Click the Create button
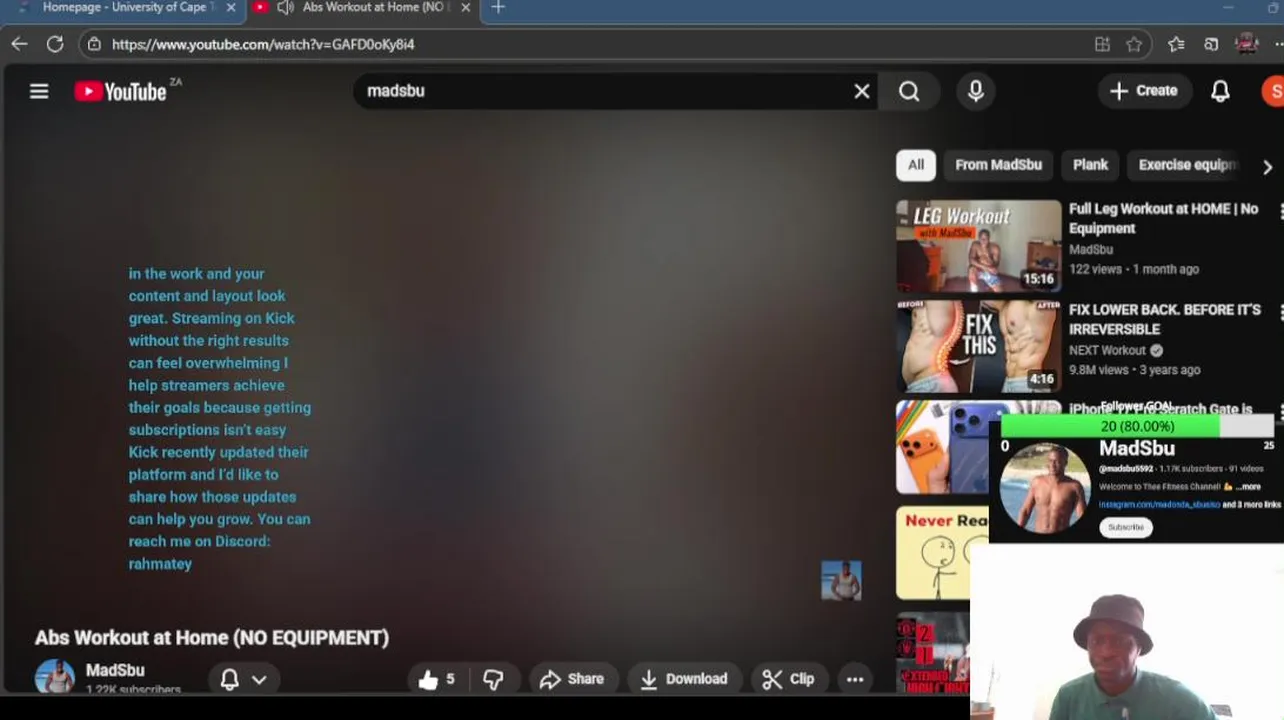 point(1144,91)
